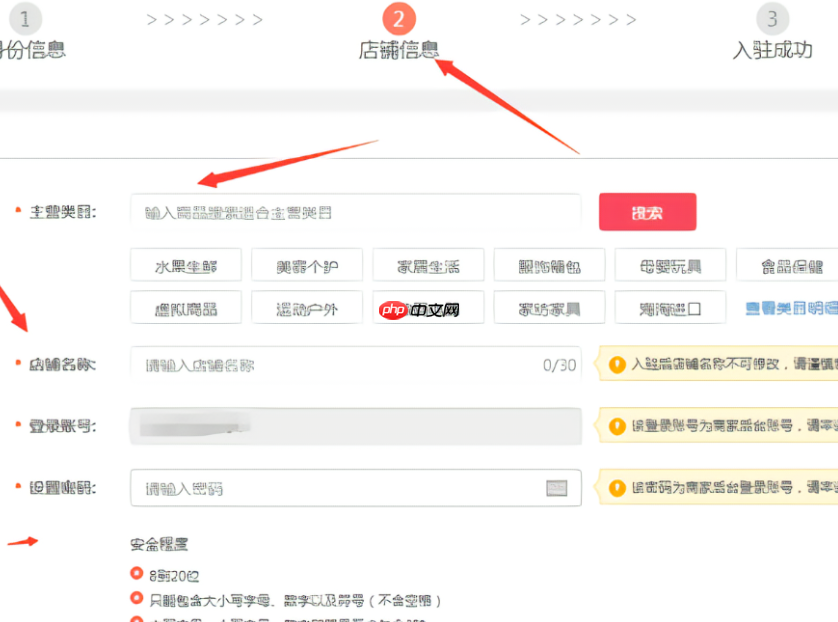The width and height of the screenshot is (838, 622).
Task: Click the red 搜索 search button
Action: point(648,212)
